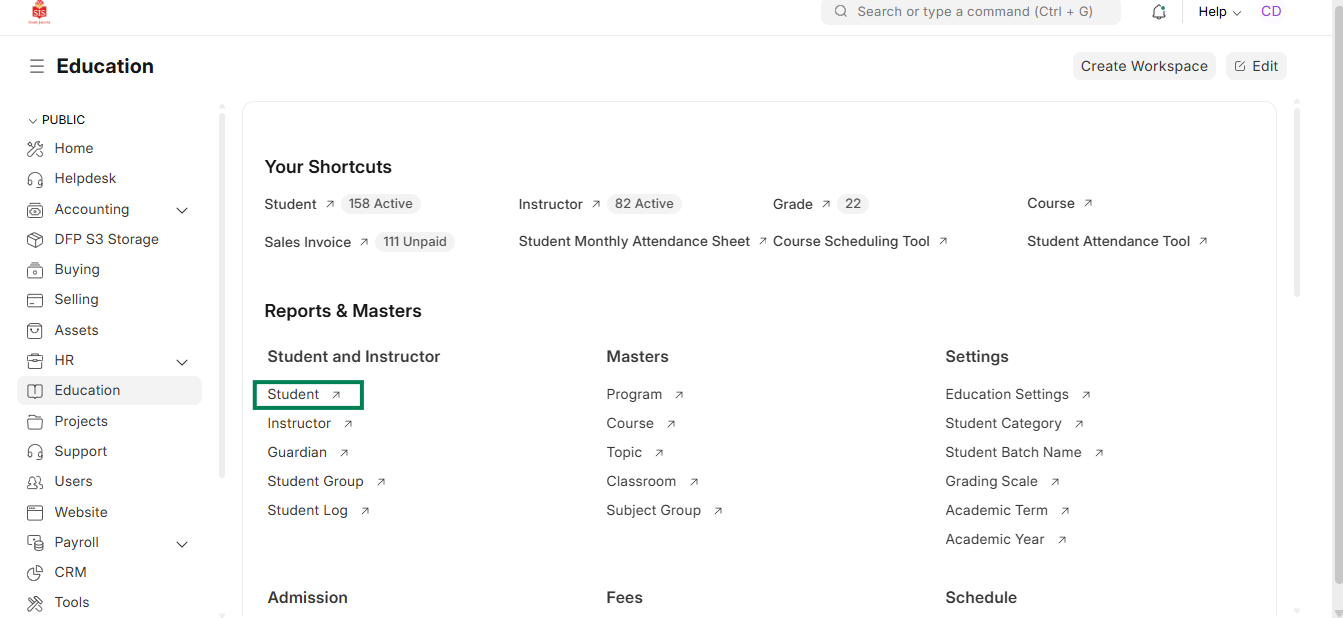
Task: Click the Edit workspace button
Action: 1256,66
